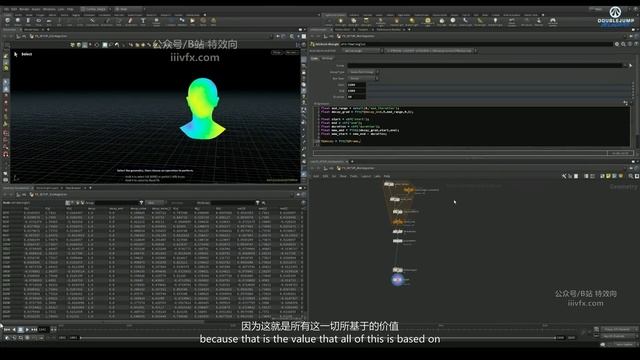Viewport: 640px width, 360px height.
Task: Select the Grid shelf tool
Action: click(49, 21)
